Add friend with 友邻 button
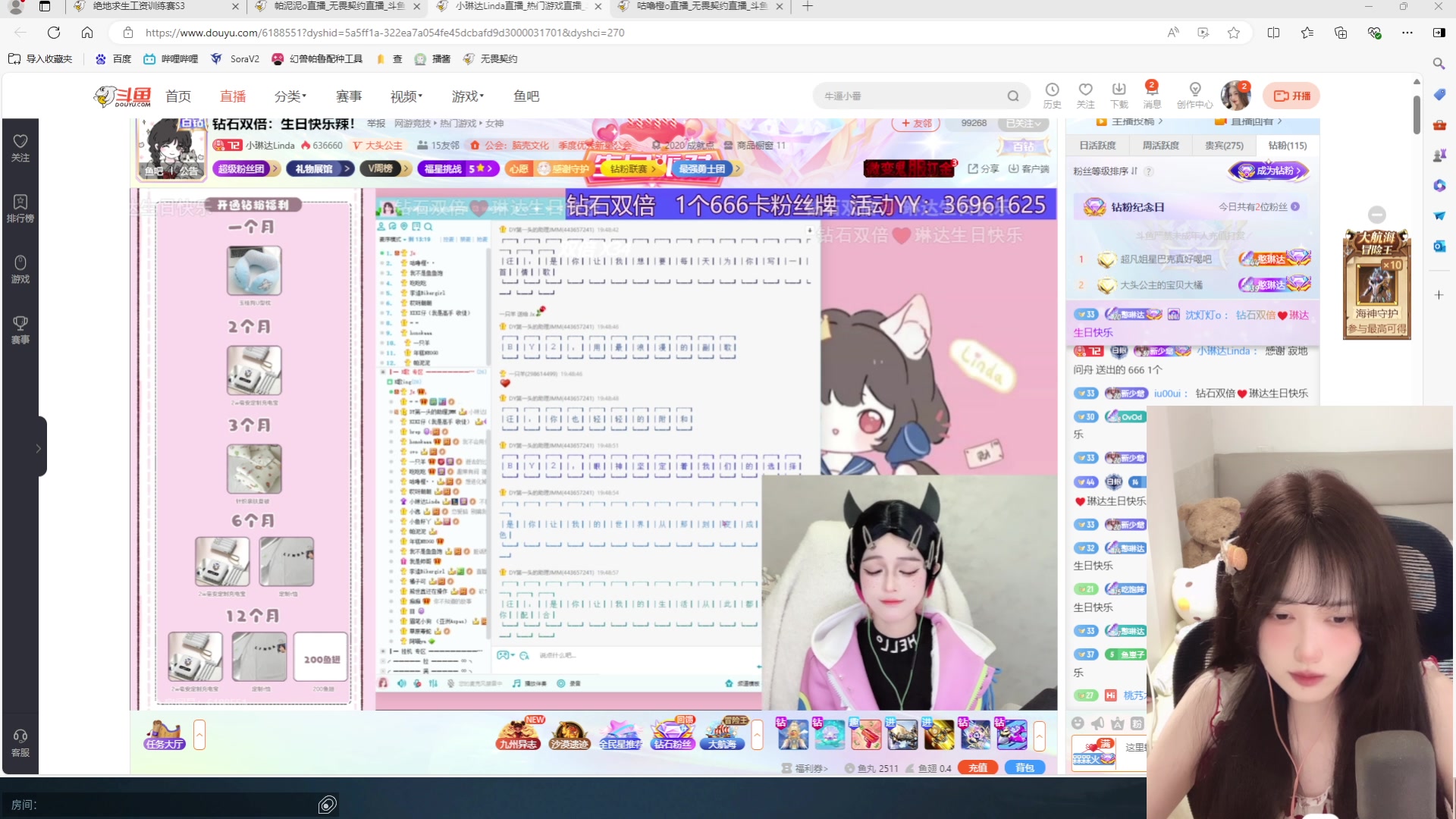The height and width of the screenshot is (819, 1456). (x=916, y=123)
